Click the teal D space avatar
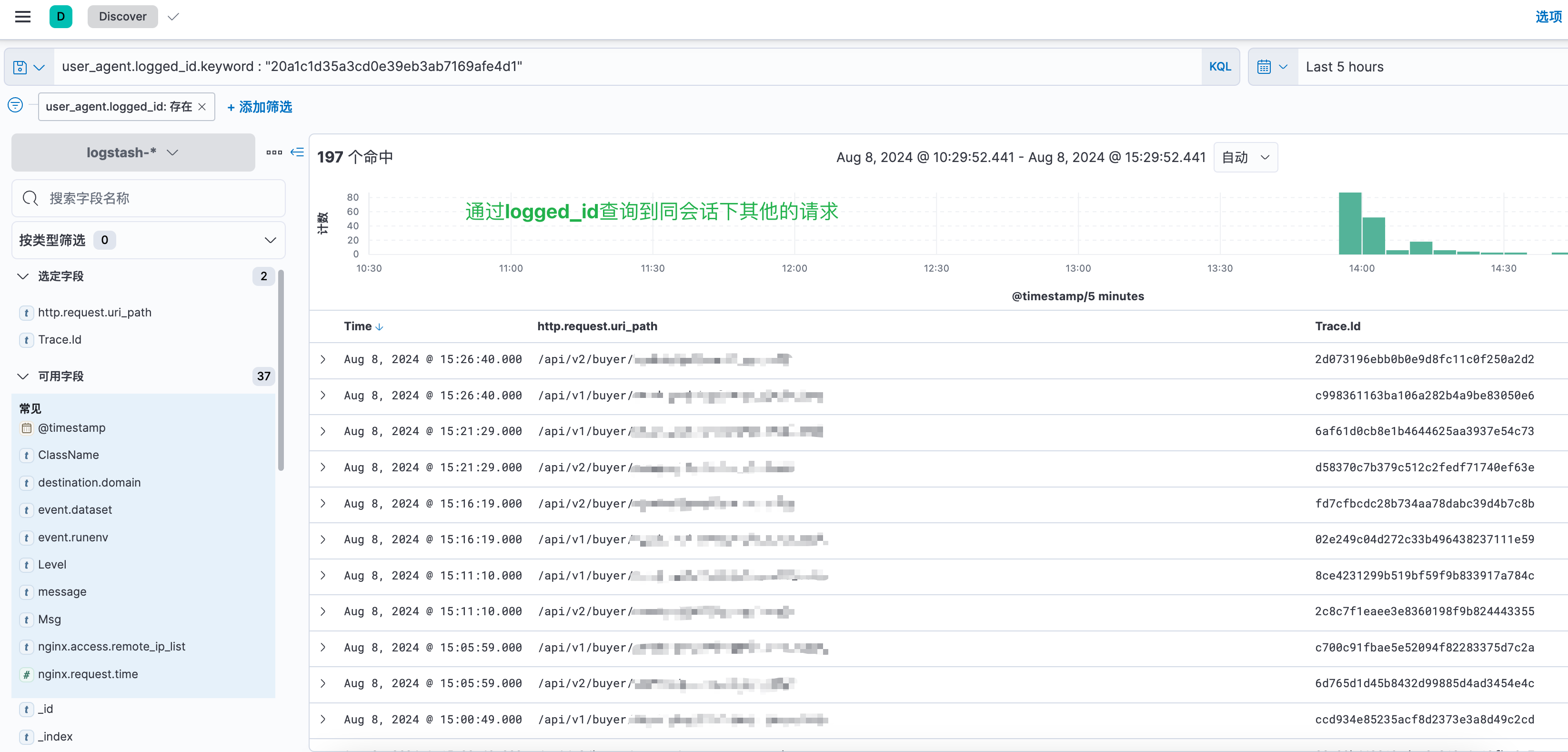Viewport: 1568px width, 752px height. point(61,16)
